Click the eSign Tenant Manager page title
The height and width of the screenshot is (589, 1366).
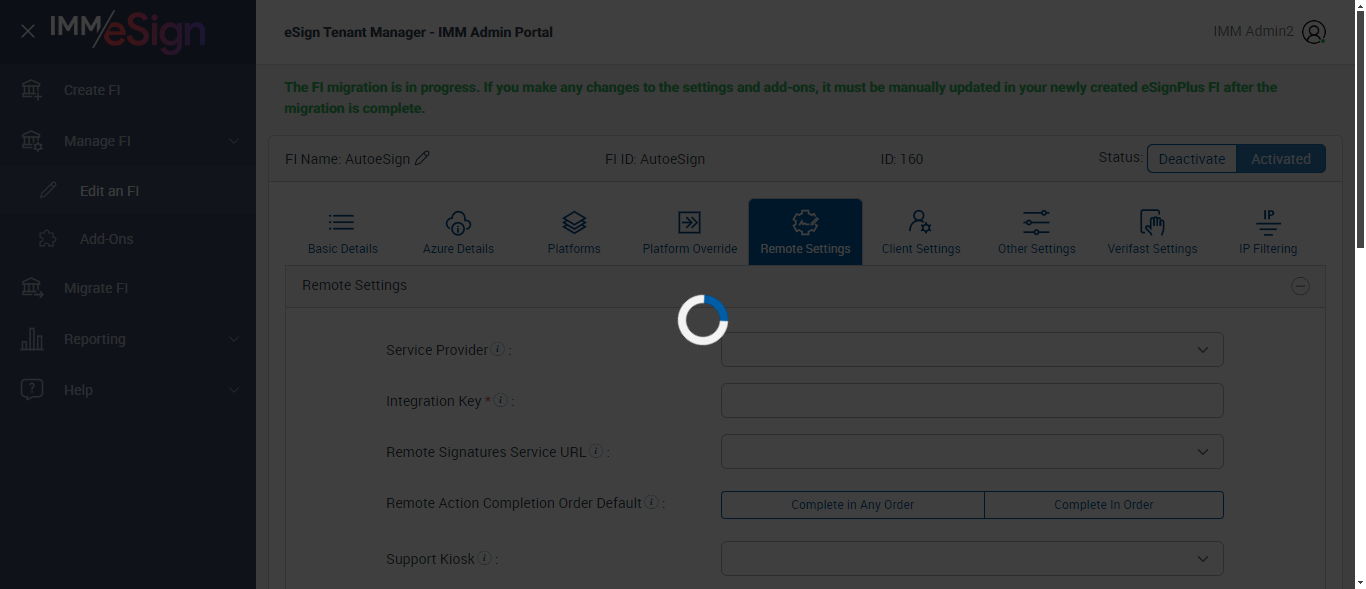tap(418, 32)
